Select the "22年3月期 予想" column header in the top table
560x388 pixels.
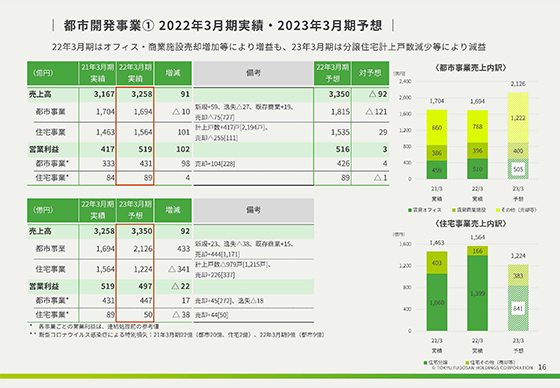pos(332,73)
